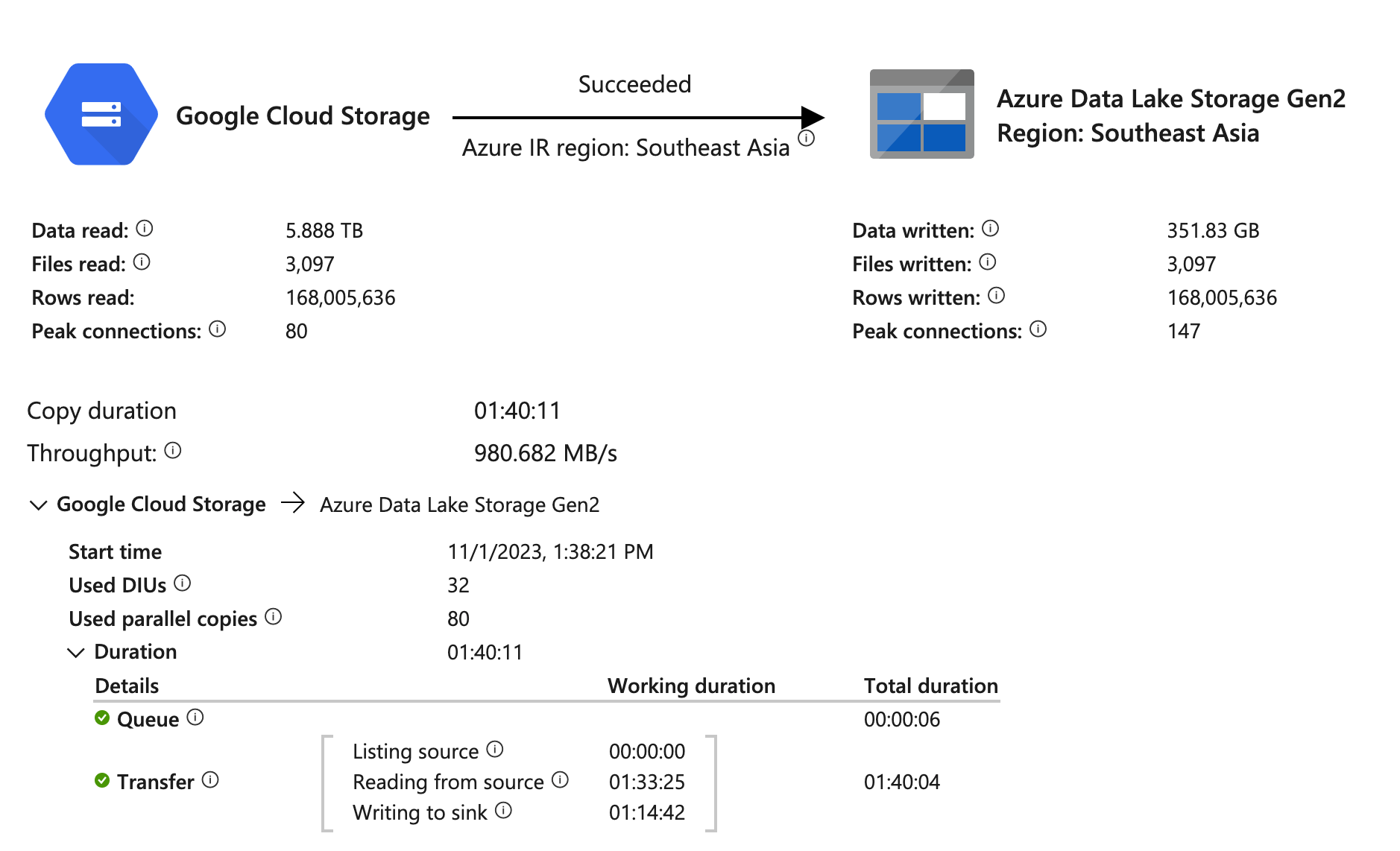Select the 01:40:04 transfer total duration
Viewport: 1400px width, 851px height.
coord(902,782)
